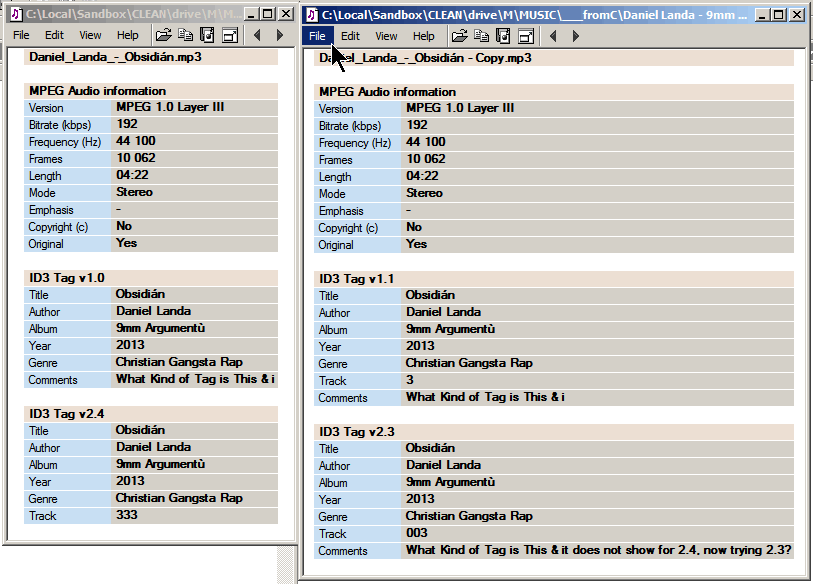813x584 pixels.
Task: Open the File menu in the right window
Action: [317, 36]
